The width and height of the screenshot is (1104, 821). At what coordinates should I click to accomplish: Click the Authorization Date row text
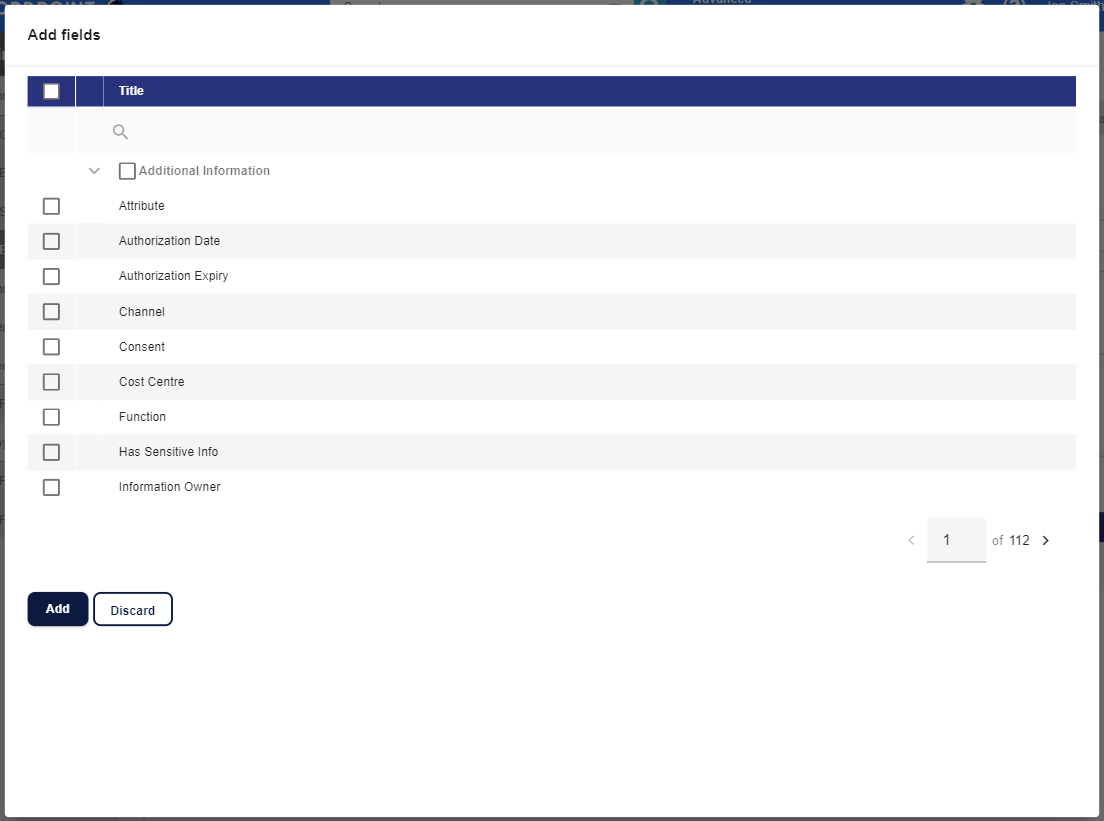tap(169, 241)
